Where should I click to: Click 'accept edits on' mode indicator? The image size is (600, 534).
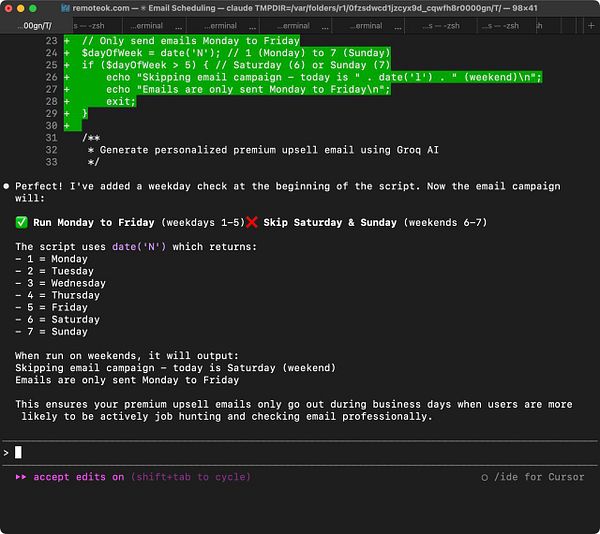point(79,477)
